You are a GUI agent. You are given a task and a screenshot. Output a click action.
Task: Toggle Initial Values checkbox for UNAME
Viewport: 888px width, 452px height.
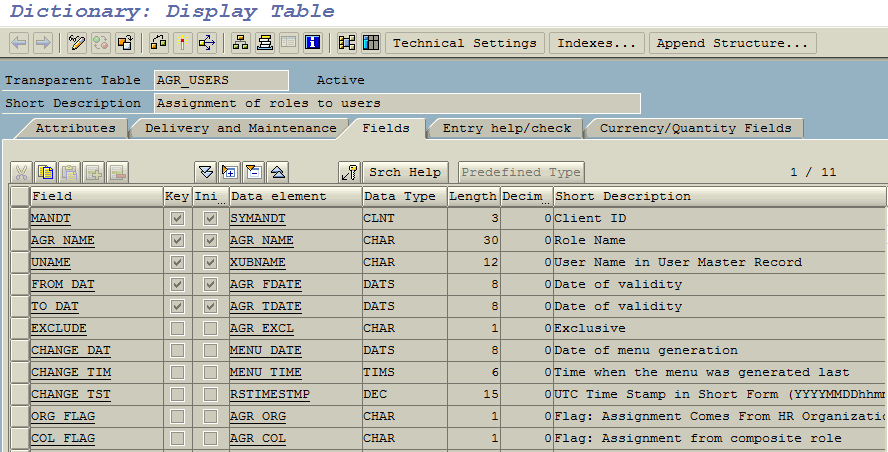point(210,262)
